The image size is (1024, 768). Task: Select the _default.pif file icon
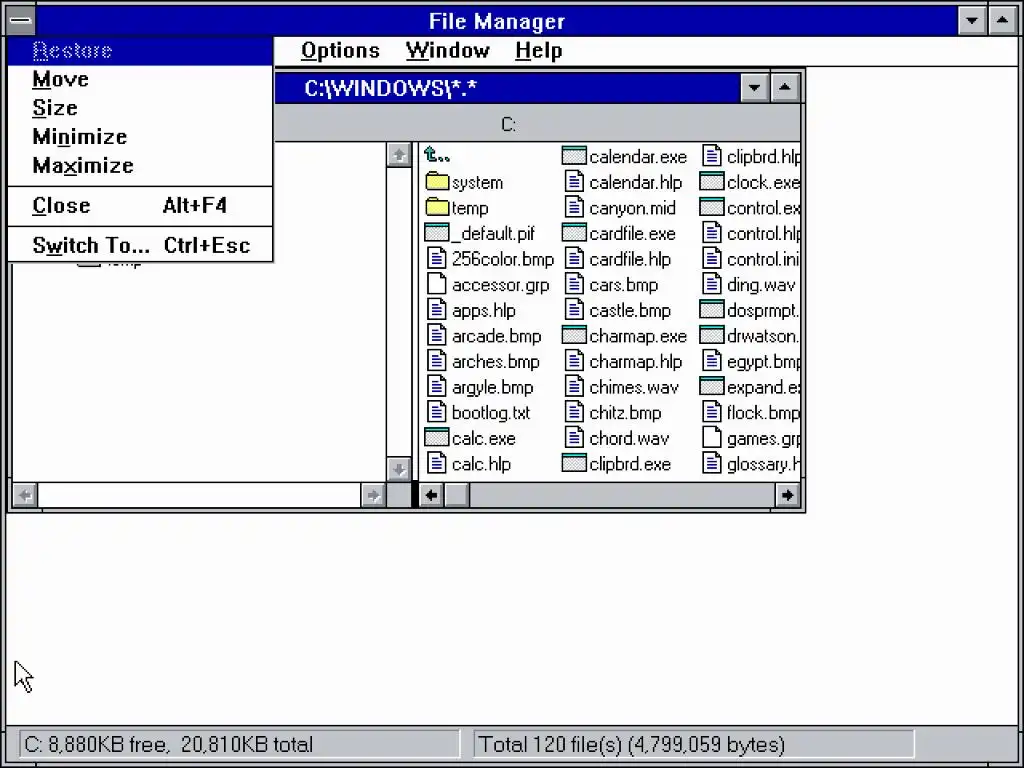point(437,233)
